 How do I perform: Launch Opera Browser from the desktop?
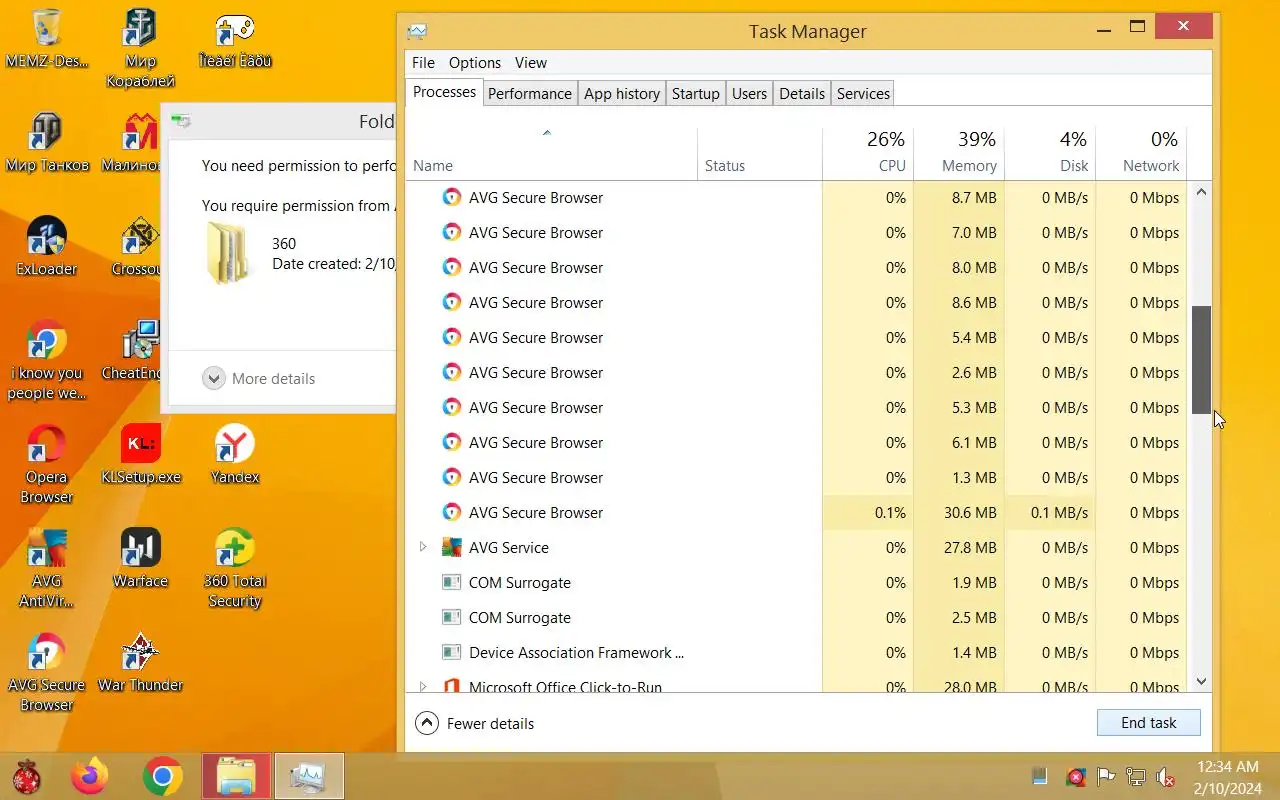point(46,465)
